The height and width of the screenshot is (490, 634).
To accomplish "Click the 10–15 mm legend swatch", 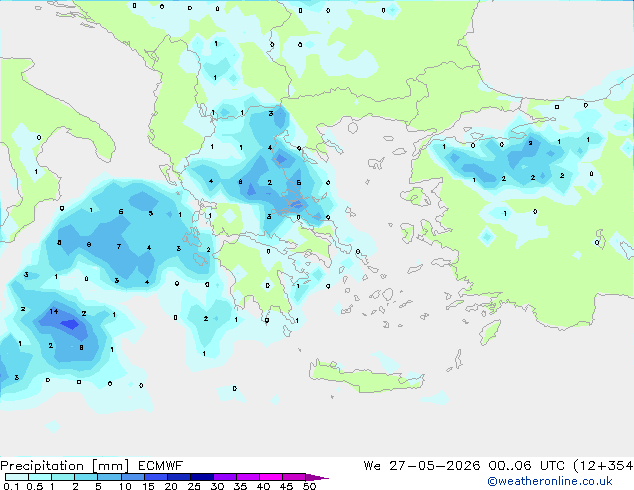I will (133, 477).
